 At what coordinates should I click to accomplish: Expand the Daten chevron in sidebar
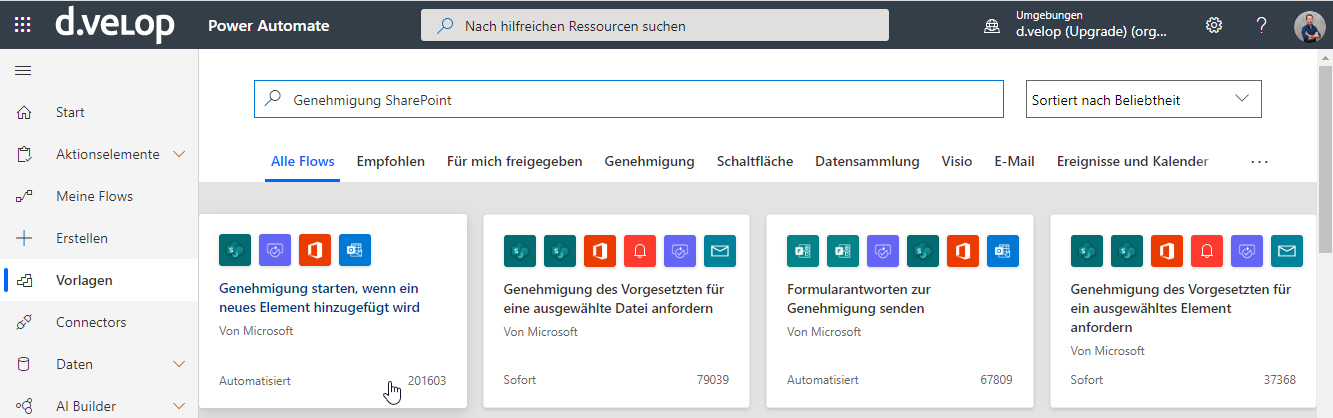tap(180, 364)
